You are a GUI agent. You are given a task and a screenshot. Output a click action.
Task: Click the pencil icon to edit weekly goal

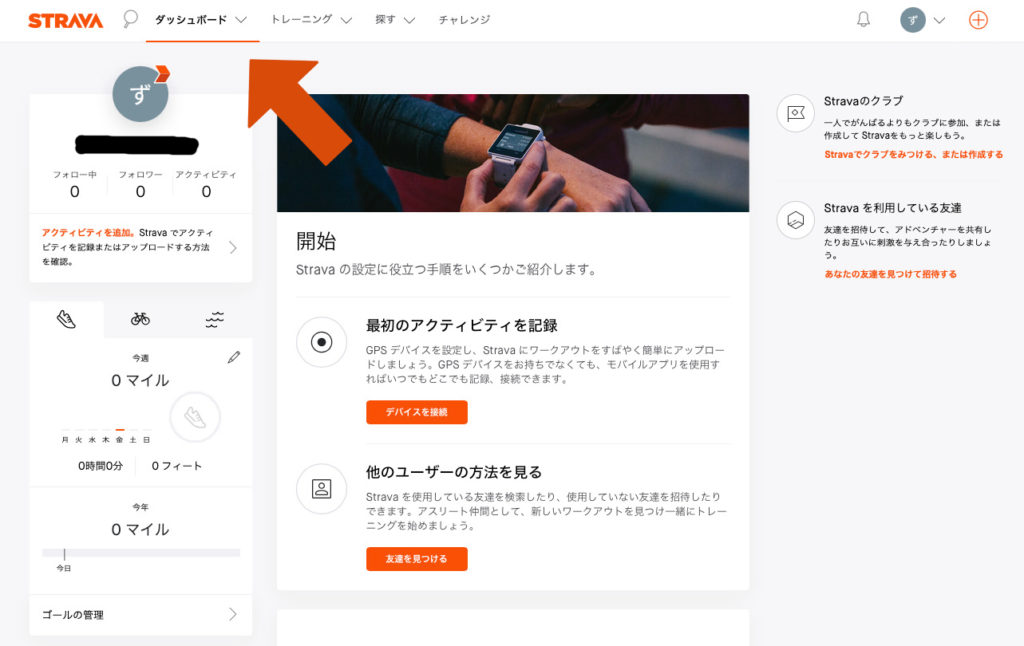(x=234, y=356)
